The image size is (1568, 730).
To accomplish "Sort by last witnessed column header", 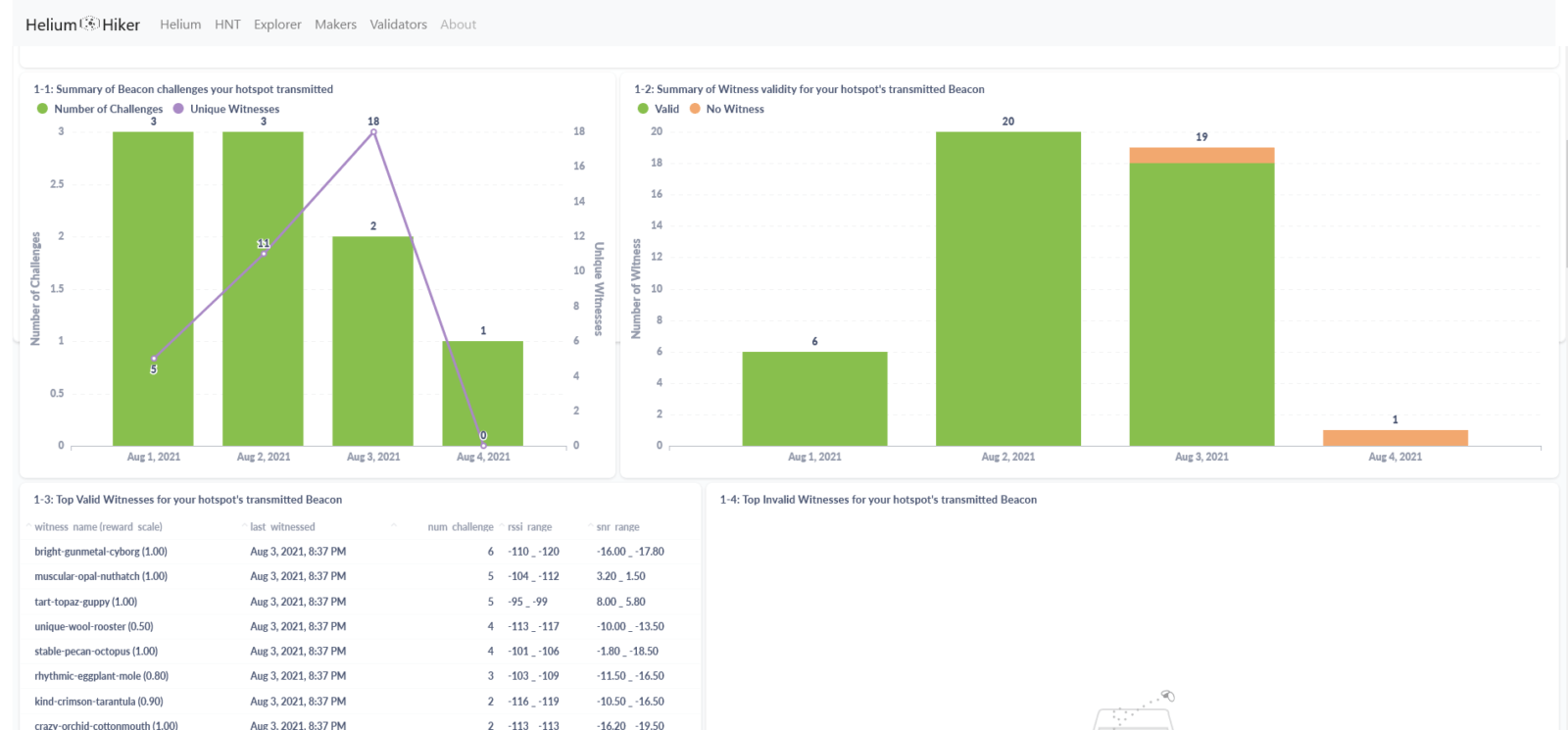I will [282, 527].
